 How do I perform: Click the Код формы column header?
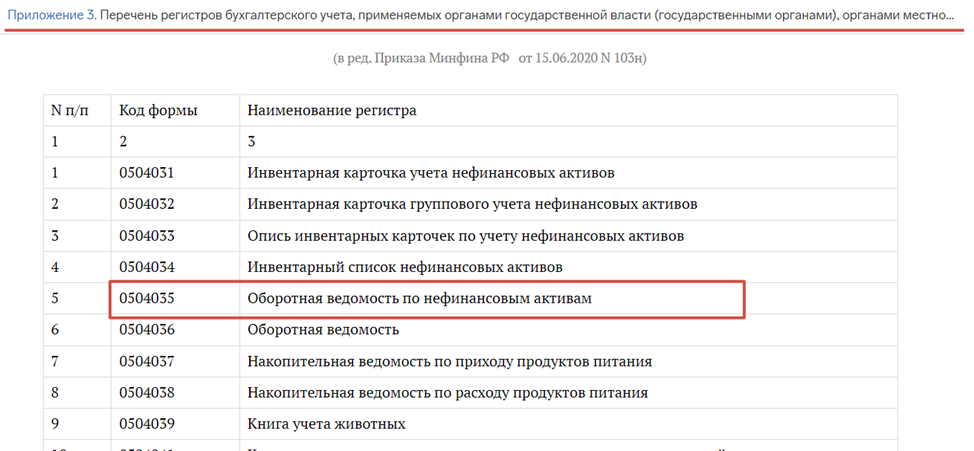[158, 111]
